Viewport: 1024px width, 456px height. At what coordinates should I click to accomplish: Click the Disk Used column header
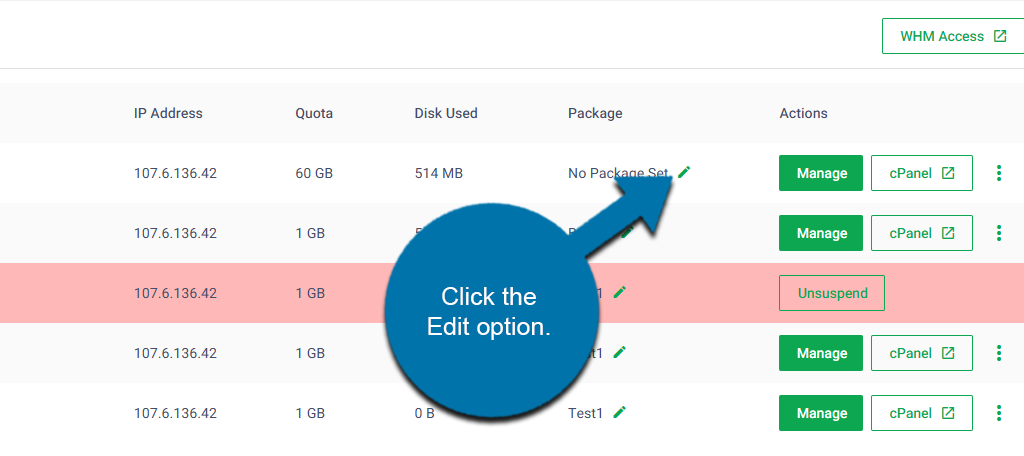[x=446, y=113]
